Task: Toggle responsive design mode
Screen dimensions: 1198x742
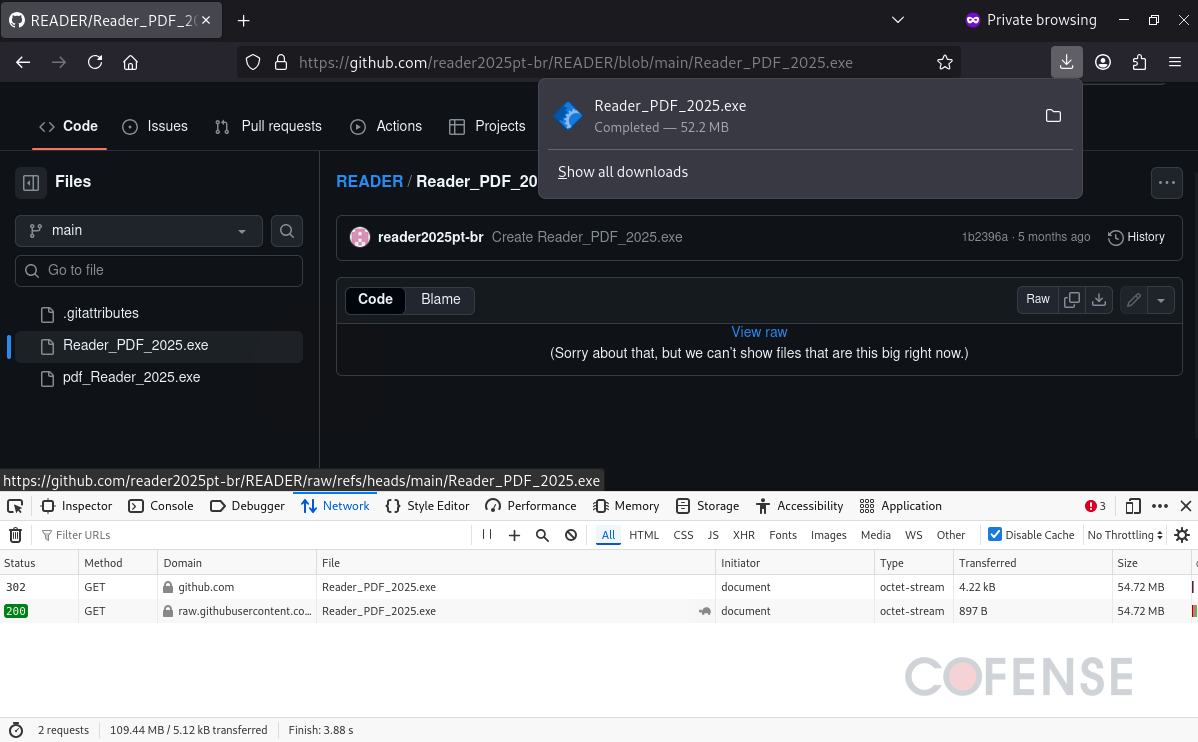Action: 1132,506
